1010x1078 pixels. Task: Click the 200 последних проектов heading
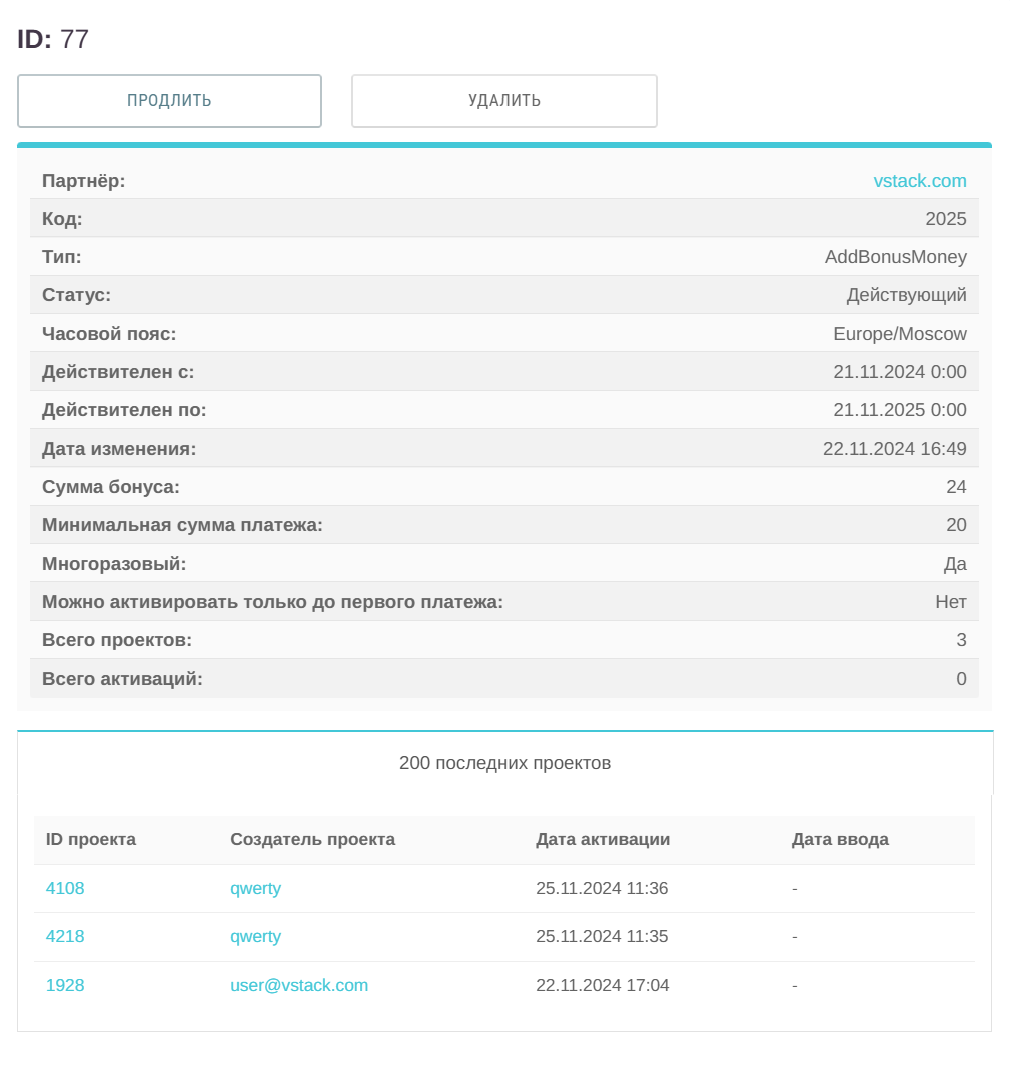pyautogui.click(x=505, y=763)
